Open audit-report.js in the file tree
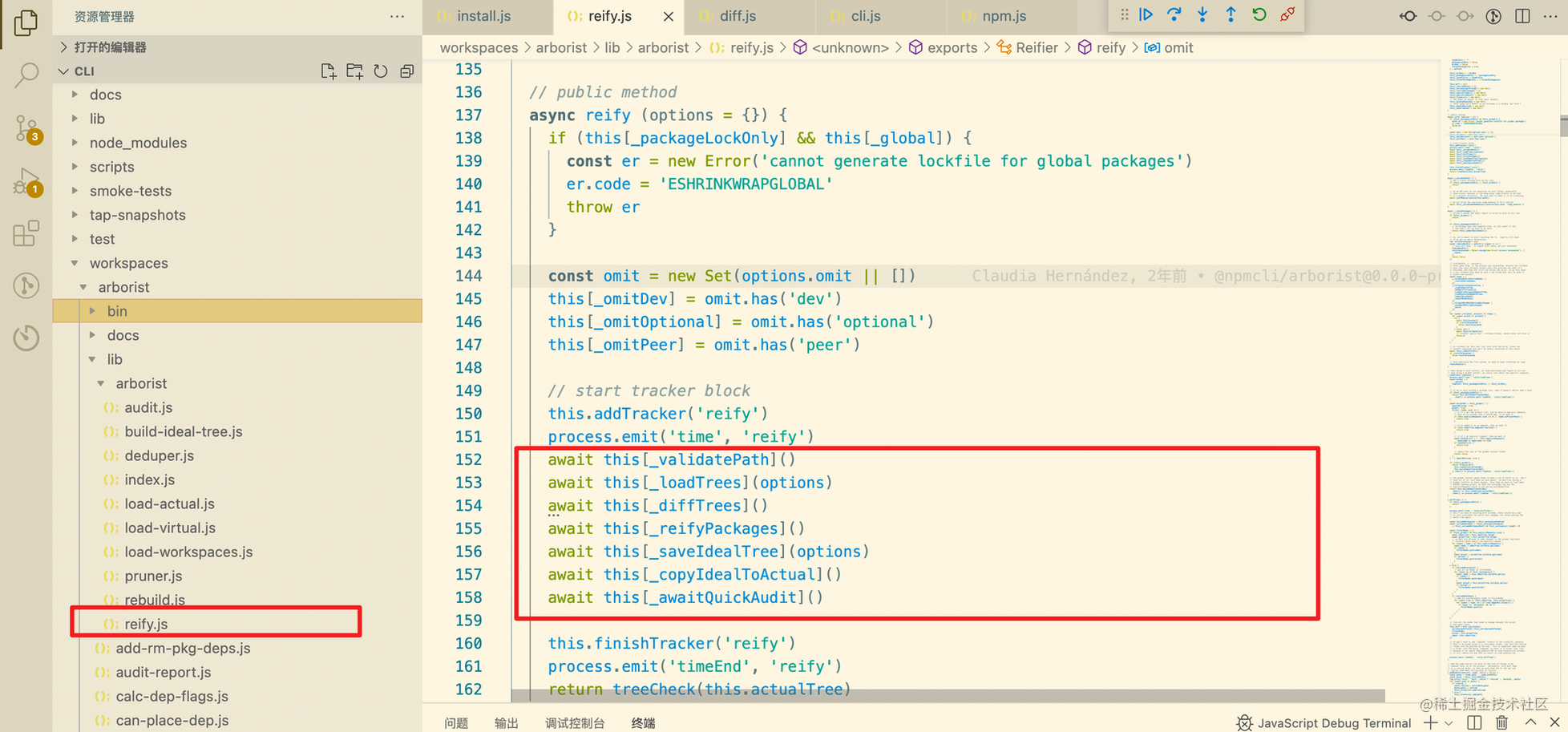1568x732 pixels. click(x=237, y=672)
